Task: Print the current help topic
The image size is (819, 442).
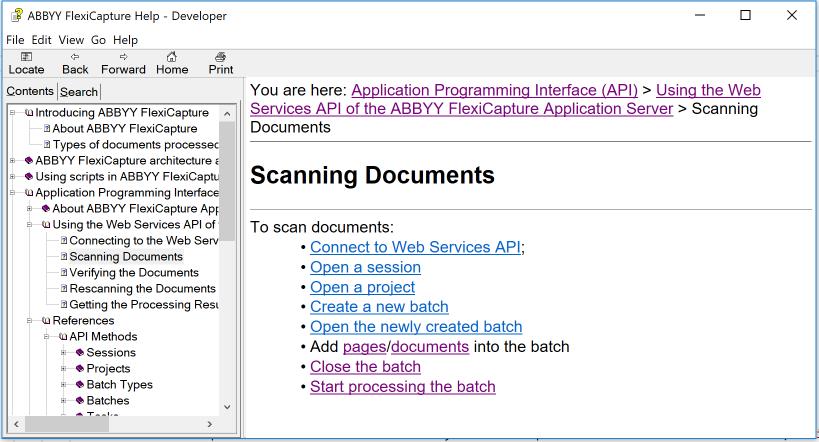Action: 220,56
